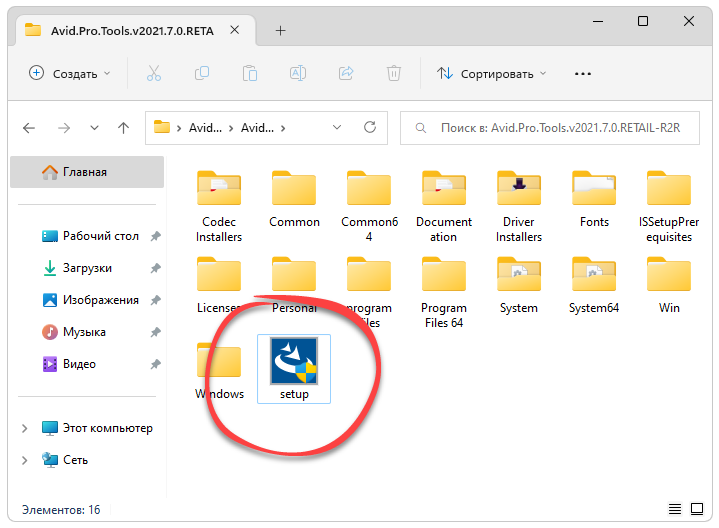Expand Этот компьютер tree node

[24, 428]
